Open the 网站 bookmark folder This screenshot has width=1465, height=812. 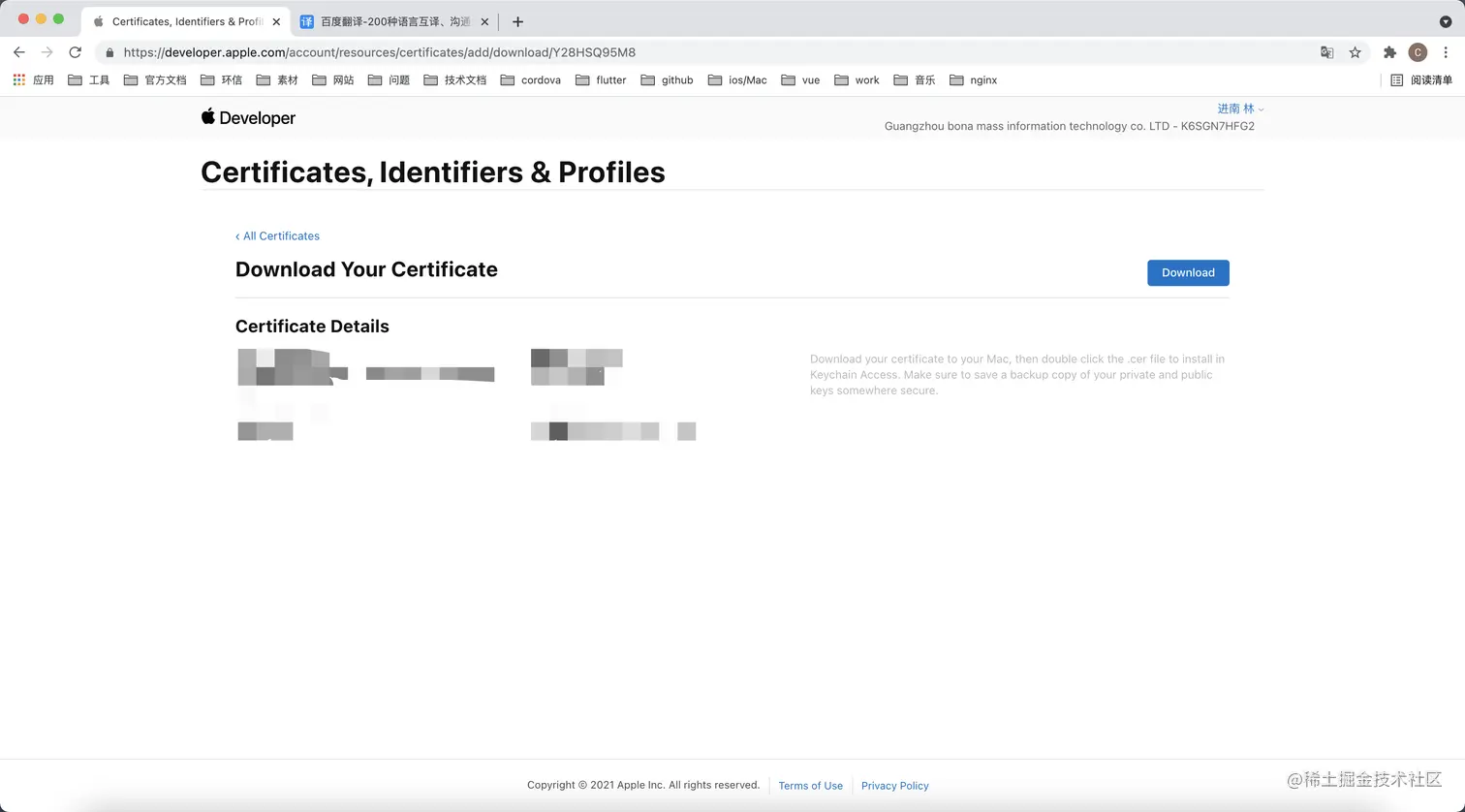click(333, 80)
